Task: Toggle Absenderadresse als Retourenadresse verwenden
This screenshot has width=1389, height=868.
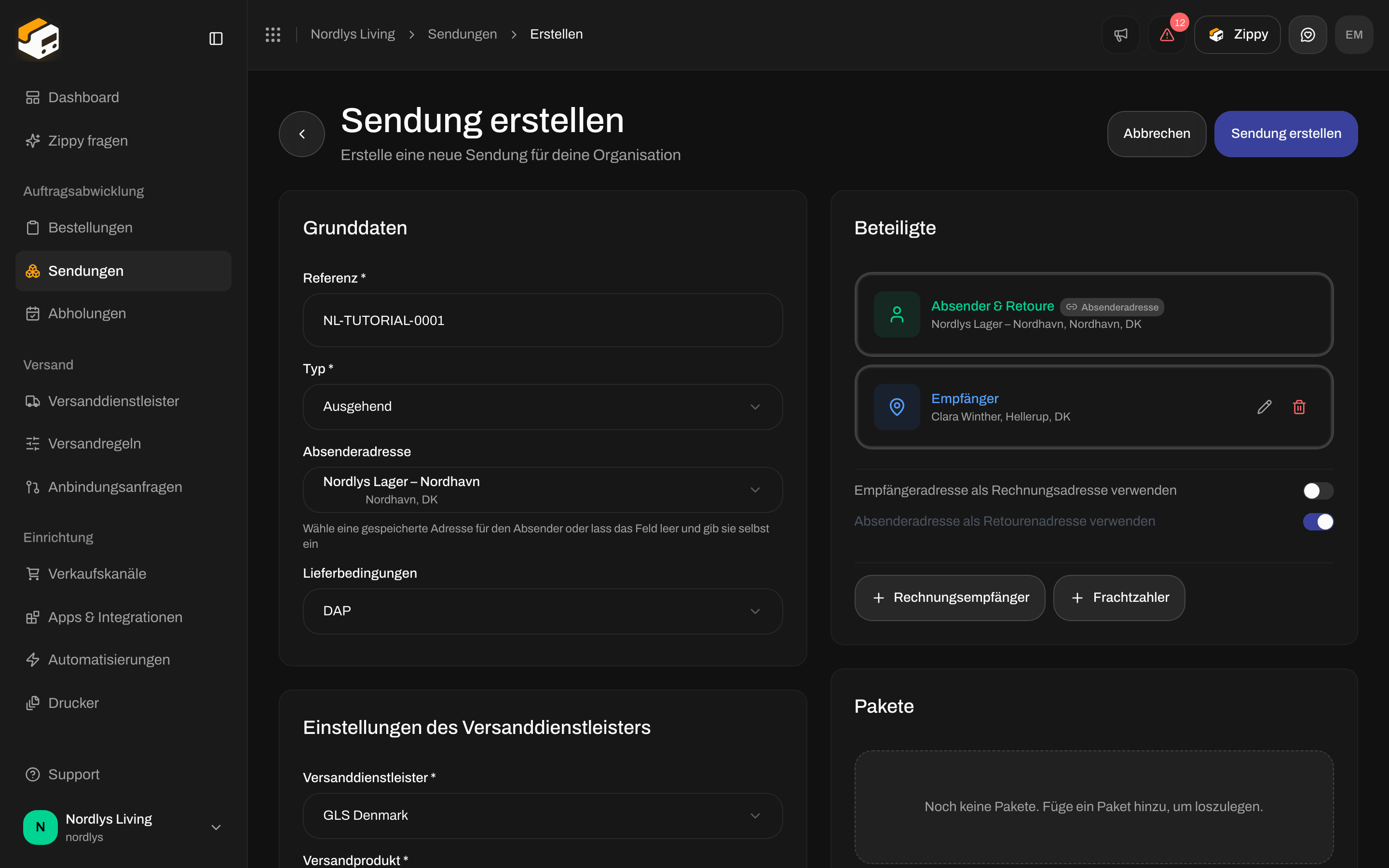Action: 1319,522
